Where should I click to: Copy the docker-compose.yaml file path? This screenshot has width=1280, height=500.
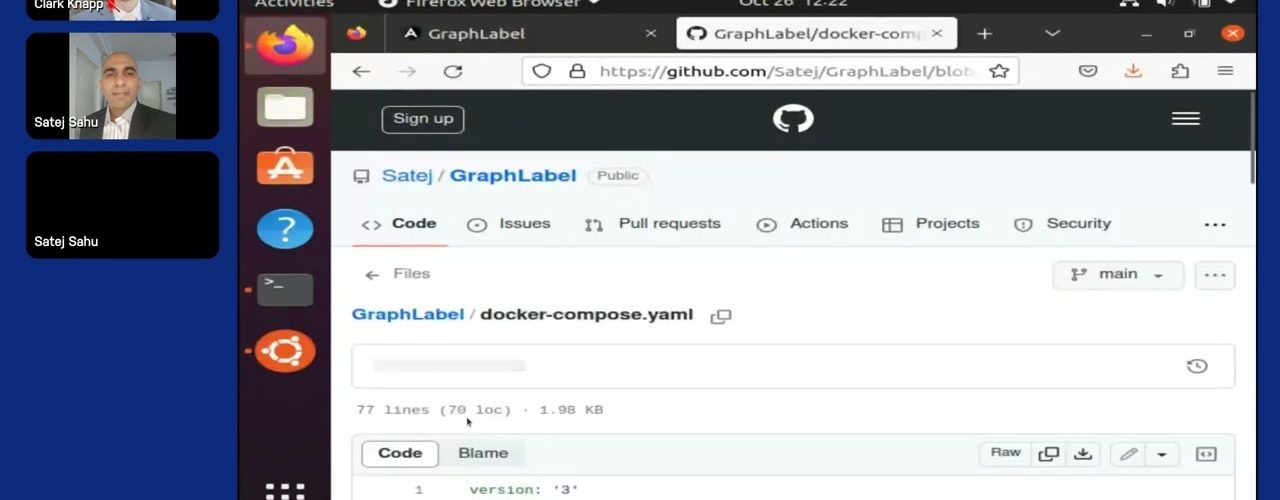click(x=720, y=316)
